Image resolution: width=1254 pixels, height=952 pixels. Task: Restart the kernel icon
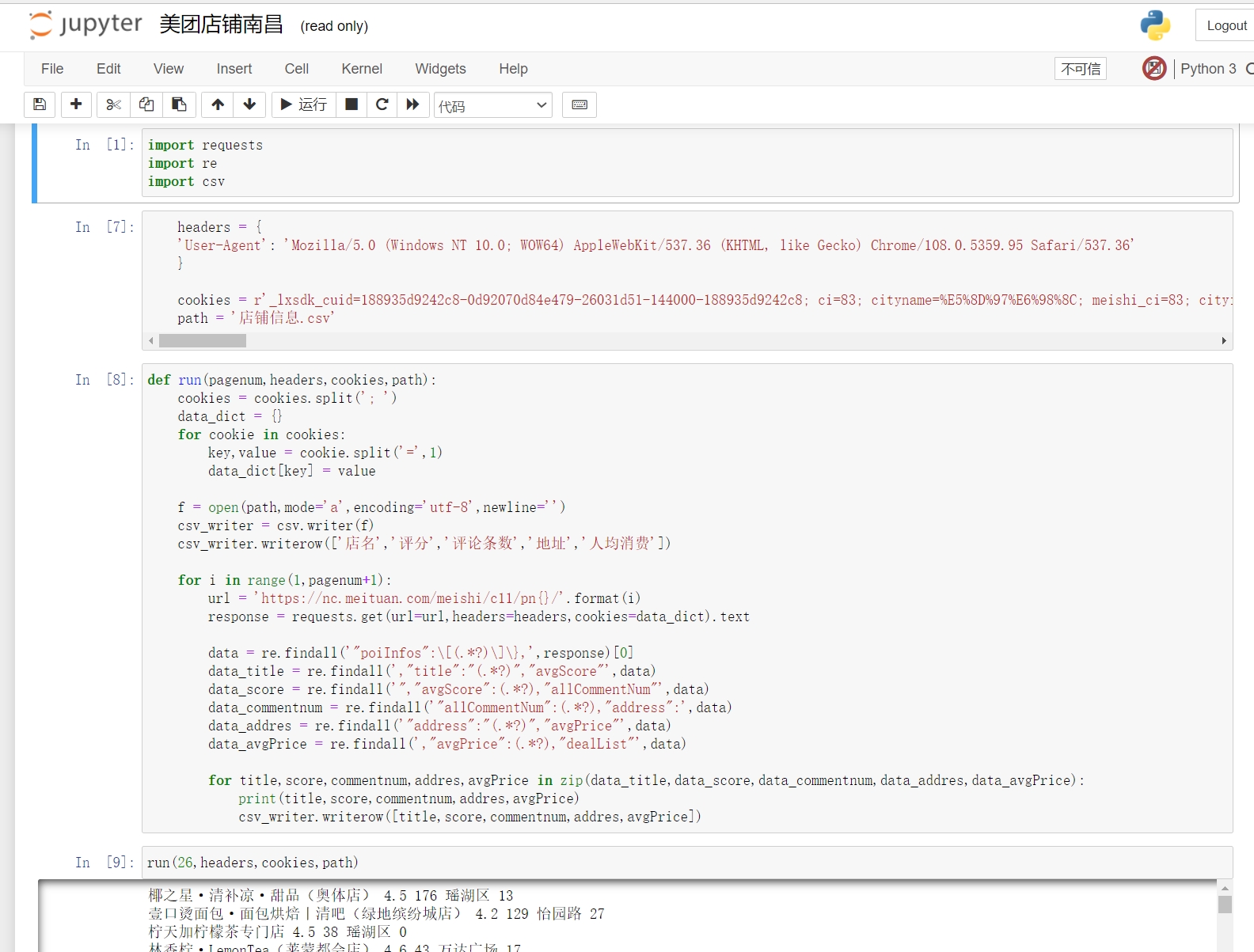point(382,104)
